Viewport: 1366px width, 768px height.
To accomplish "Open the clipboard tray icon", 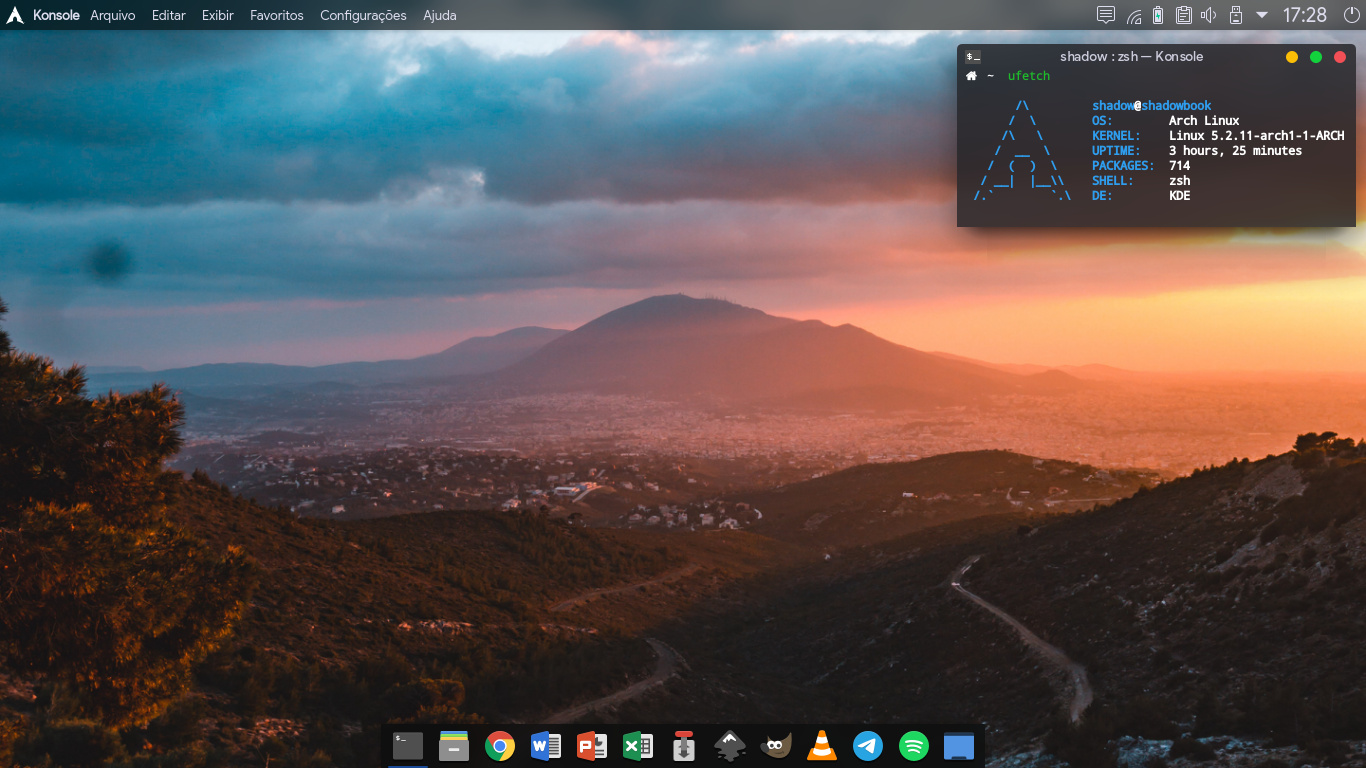I will (1183, 15).
